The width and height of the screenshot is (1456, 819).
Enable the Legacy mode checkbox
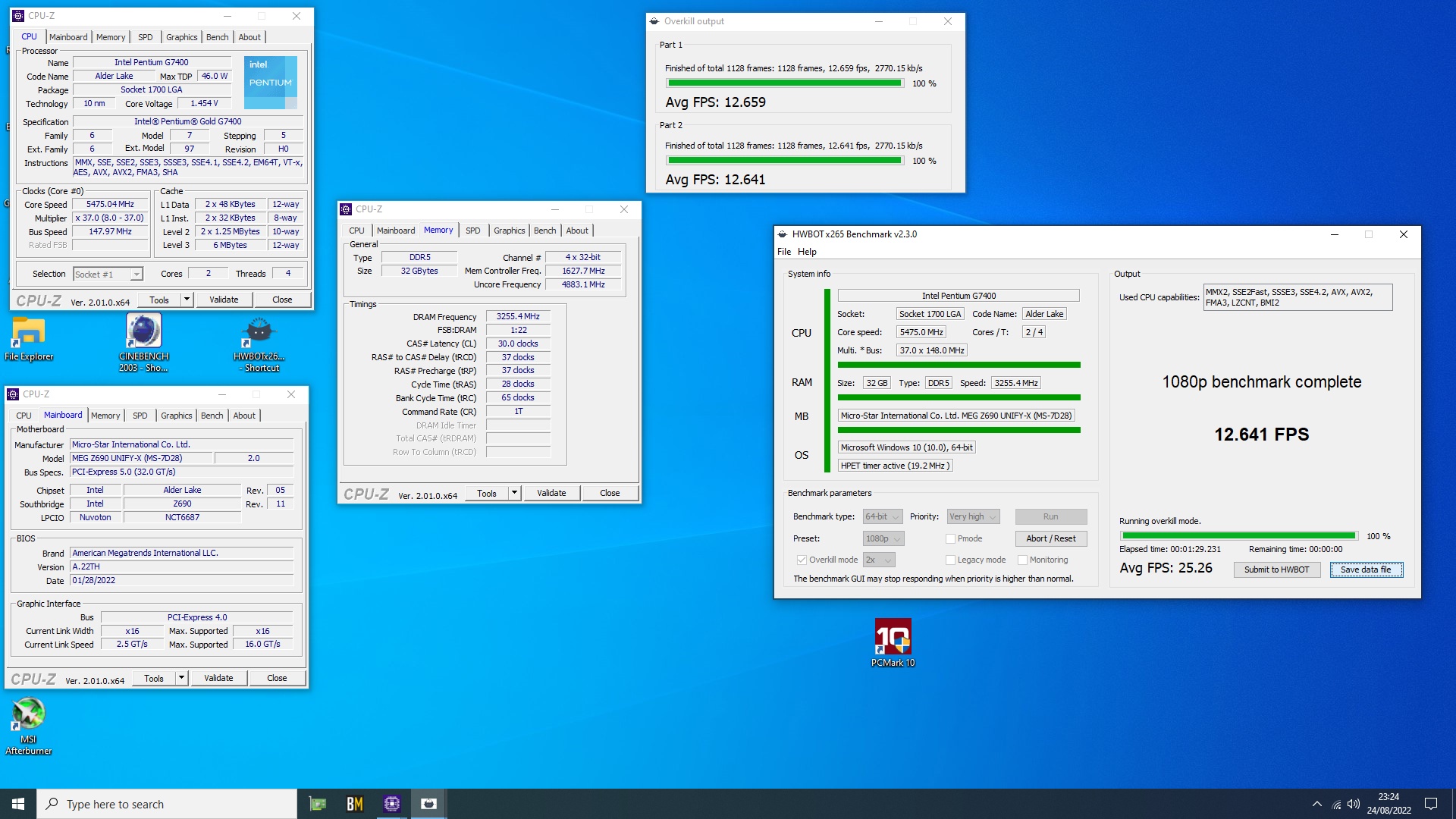coord(950,560)
